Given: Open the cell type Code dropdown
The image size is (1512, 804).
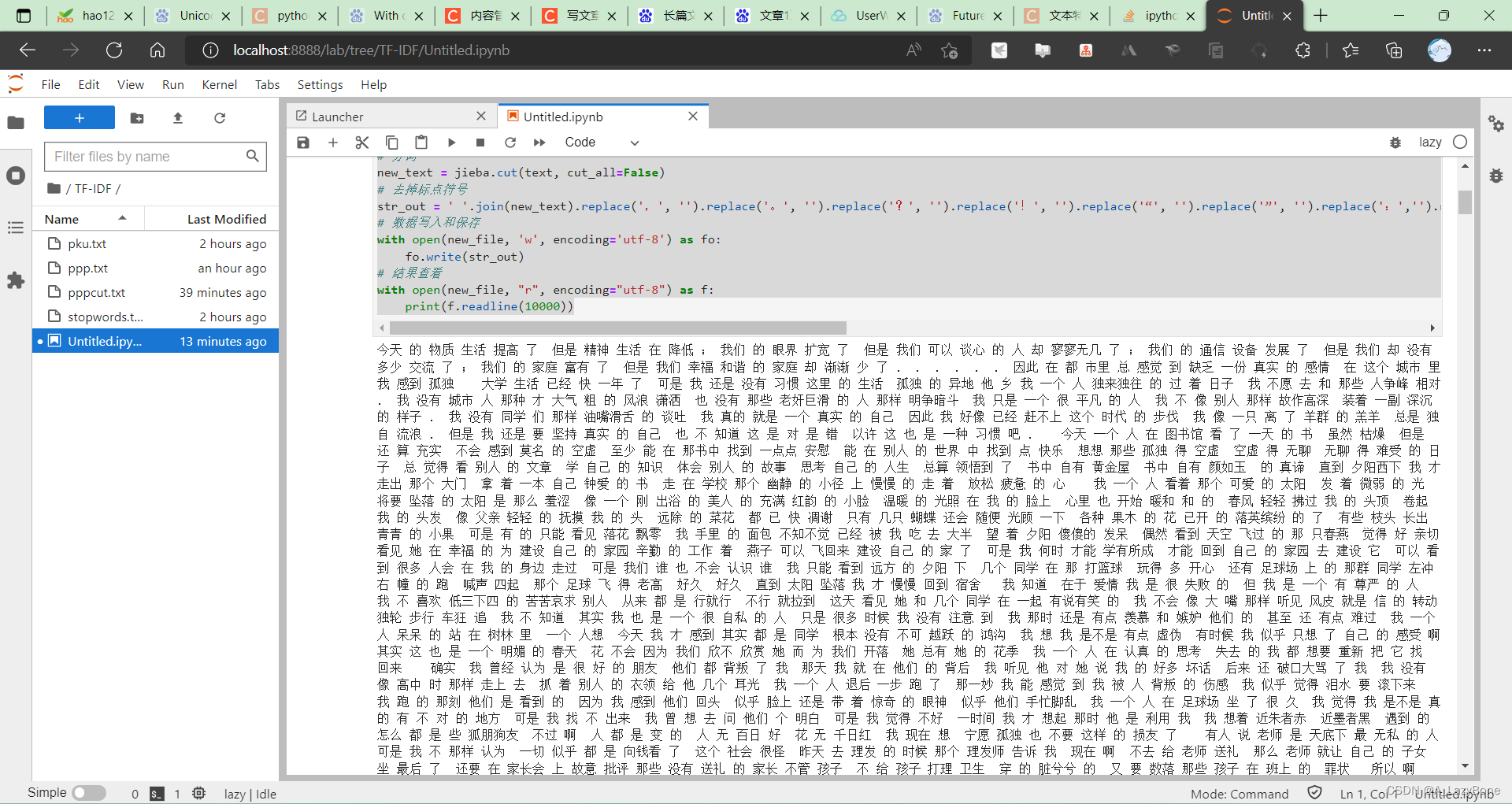Looking at the screenshot, I should pyautogui.click(x=601, y=143).
